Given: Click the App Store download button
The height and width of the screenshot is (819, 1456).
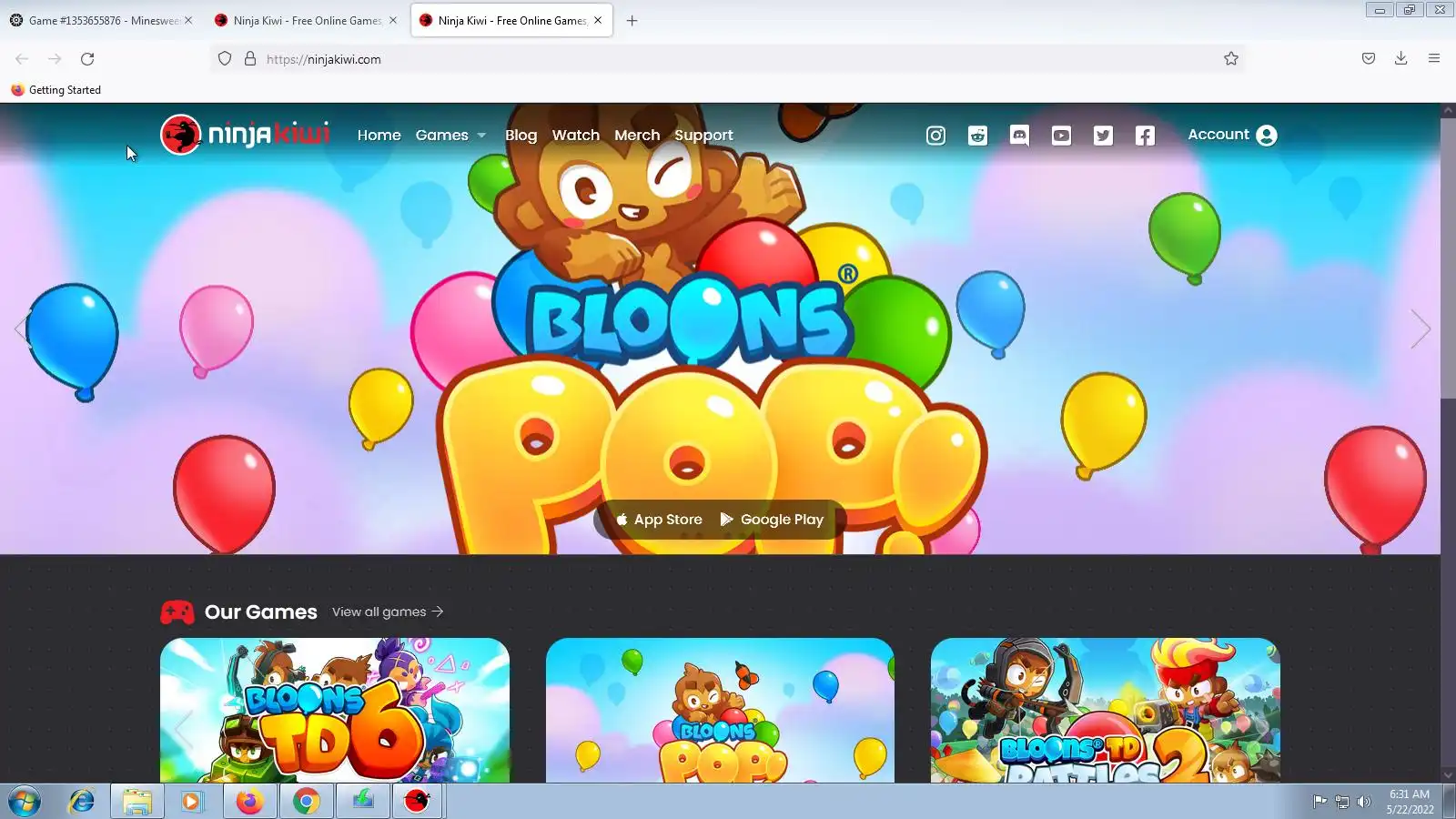Looking at the screenshot, I should point(659,520).
